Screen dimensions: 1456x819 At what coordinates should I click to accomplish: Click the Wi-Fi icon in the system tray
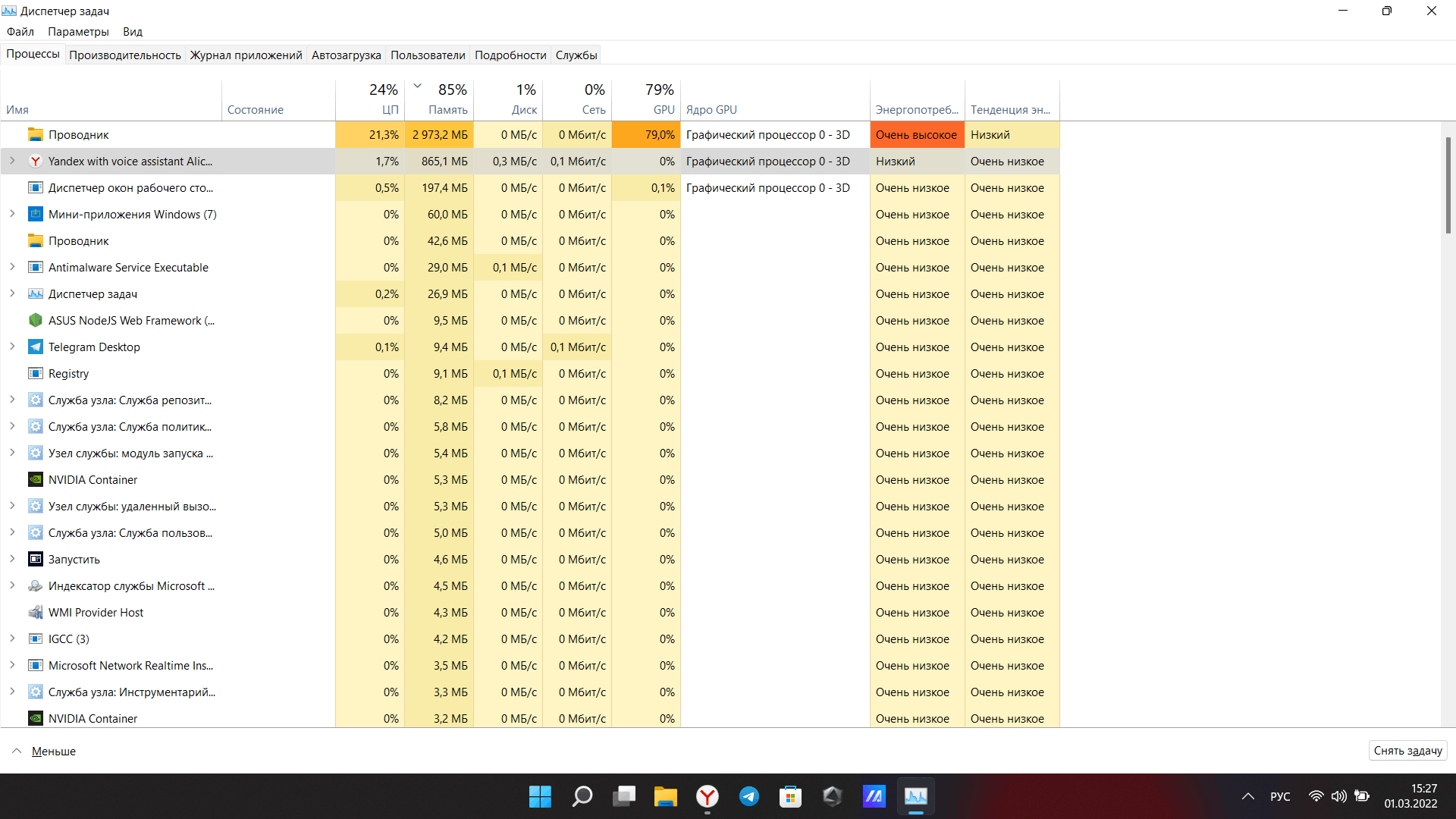[1316, 796]
